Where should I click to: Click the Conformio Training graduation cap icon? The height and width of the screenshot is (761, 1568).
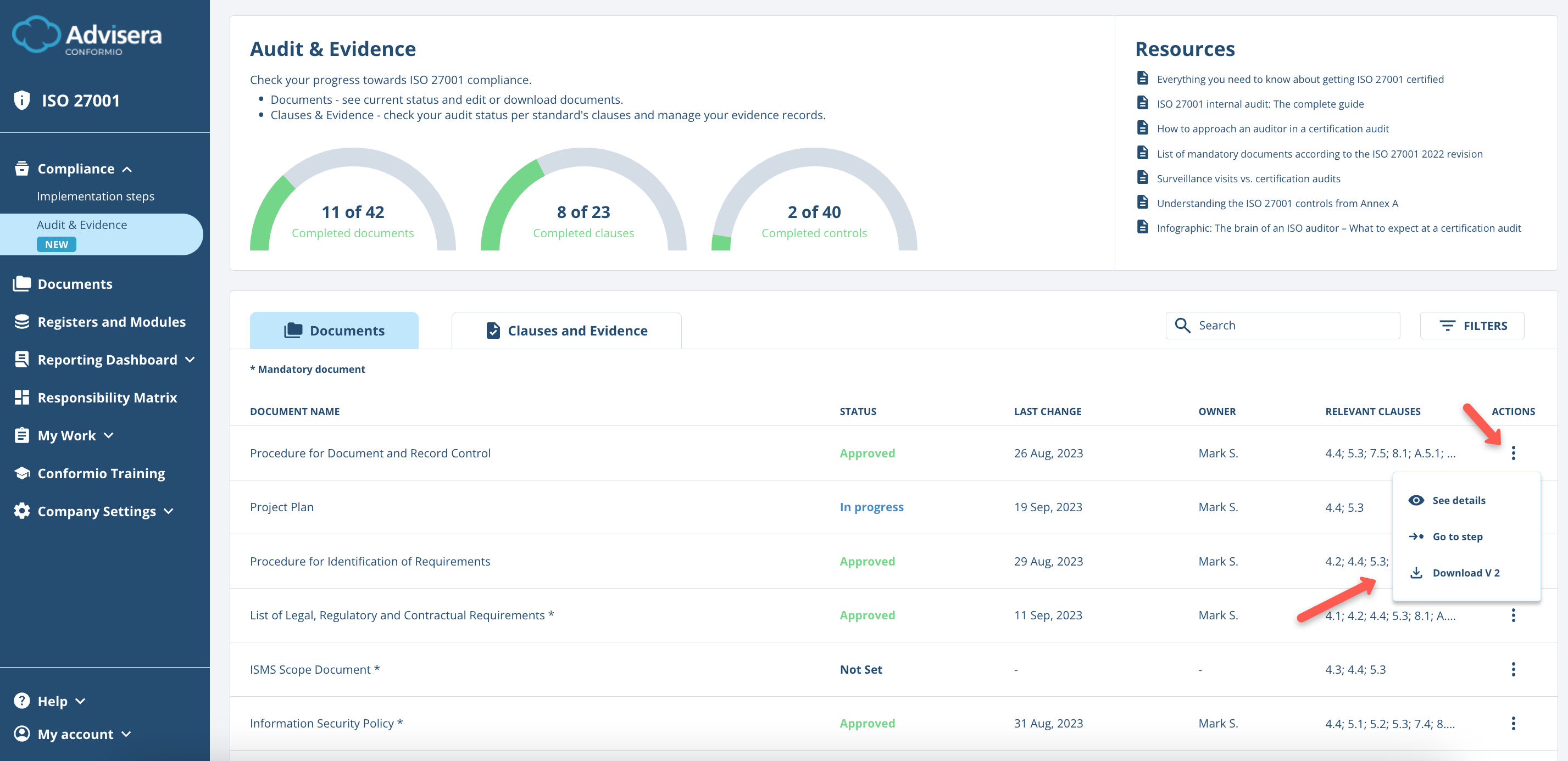[22, 473]
